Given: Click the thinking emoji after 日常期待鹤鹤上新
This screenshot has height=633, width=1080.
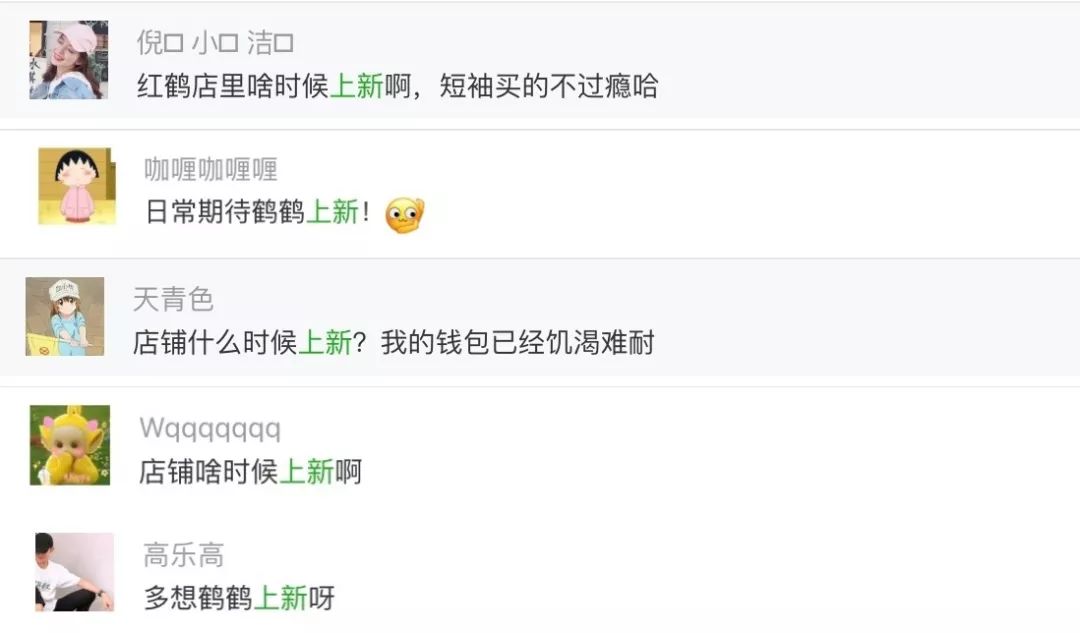Looking at the screenshot, I should tap(404, 215).
